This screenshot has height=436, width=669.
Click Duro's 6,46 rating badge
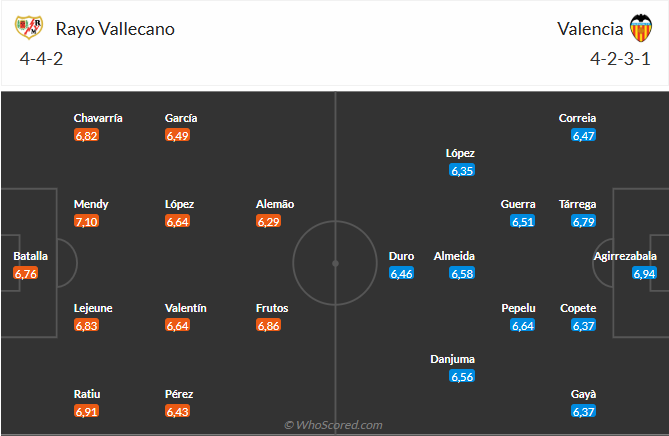coord(401,273)
